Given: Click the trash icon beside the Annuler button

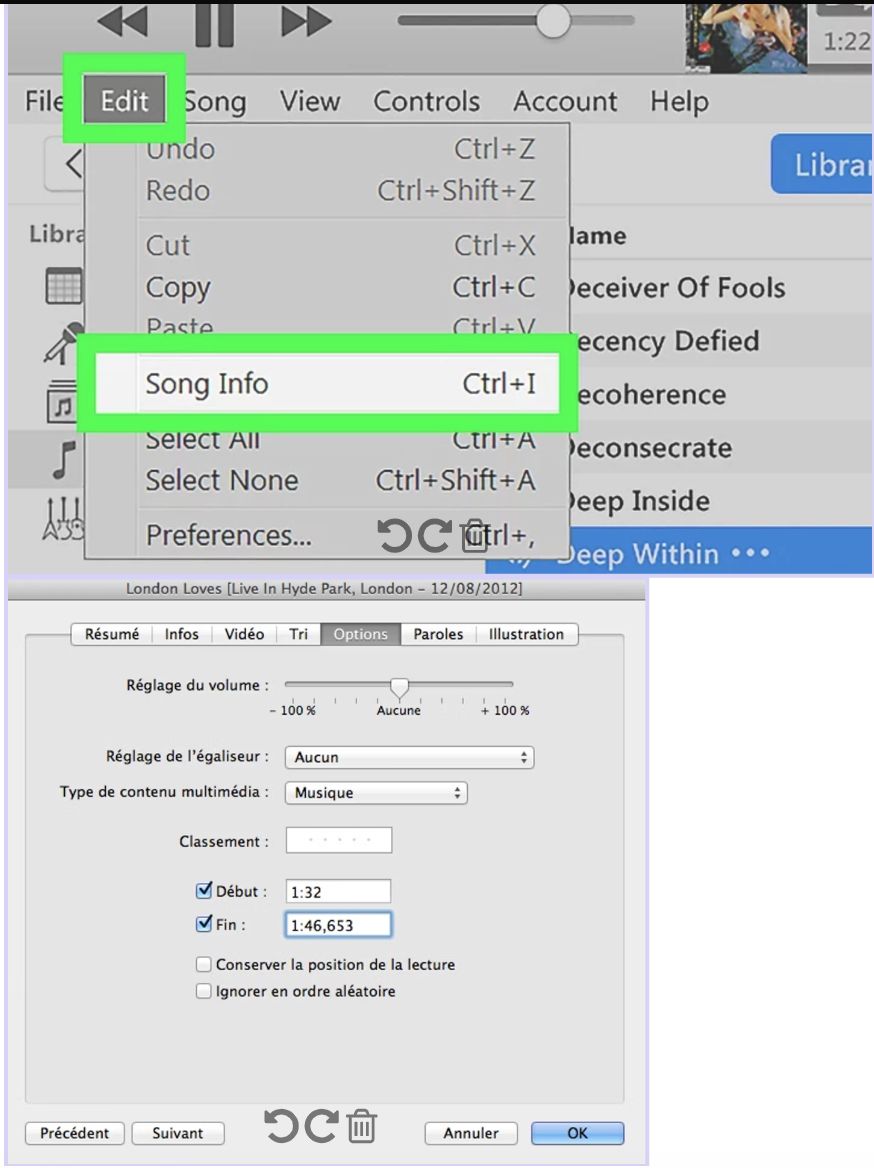Looking at the screenshot, I should [x=361, y=1127].
